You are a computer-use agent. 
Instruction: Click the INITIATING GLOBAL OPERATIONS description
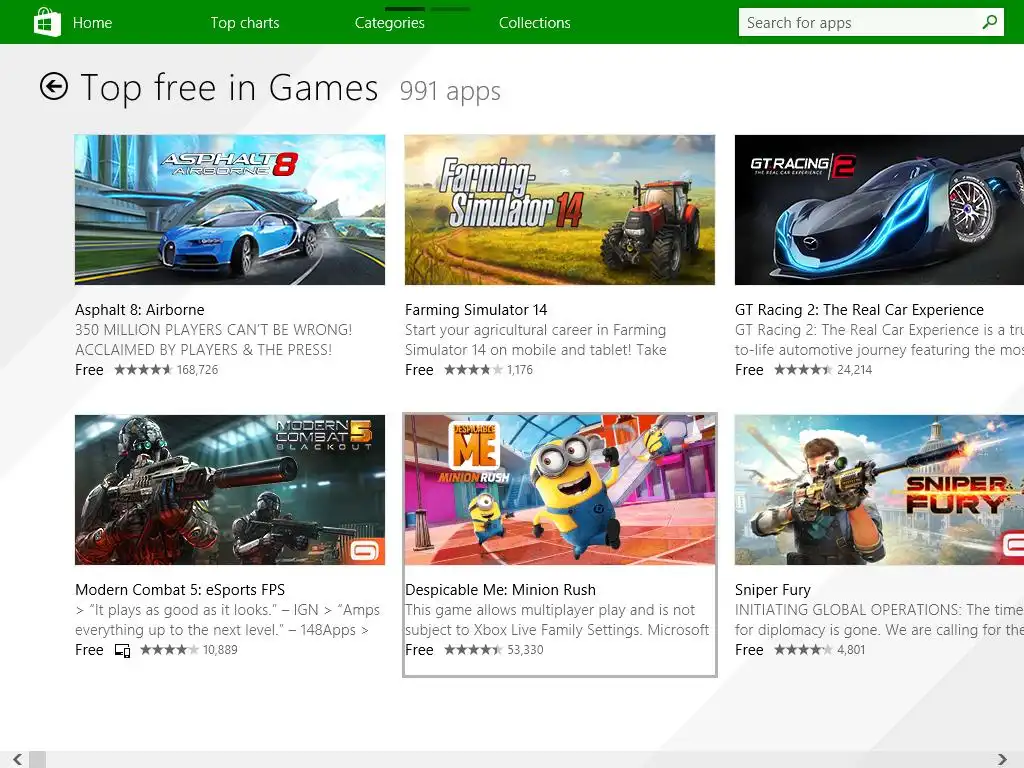click(x=879, y=620)
